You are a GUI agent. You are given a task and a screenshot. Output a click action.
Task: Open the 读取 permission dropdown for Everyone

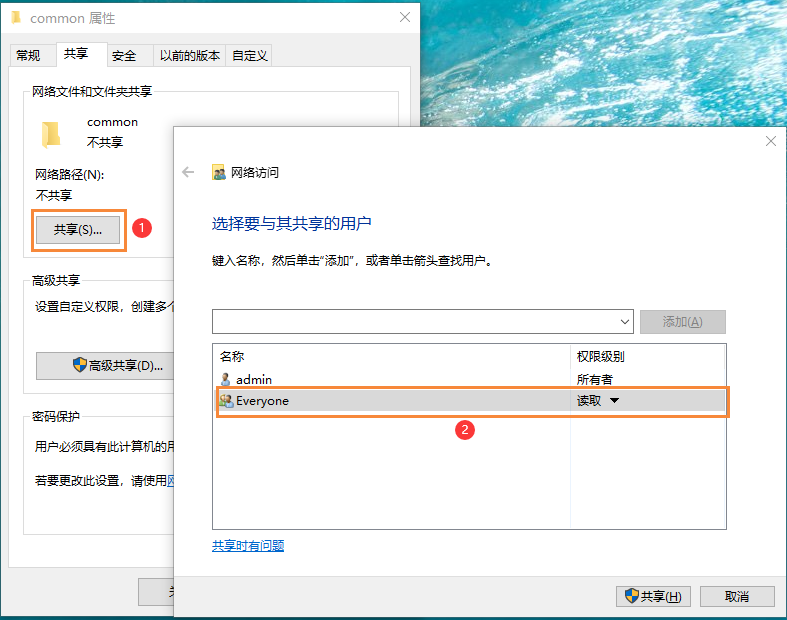(x=614, y=401)
